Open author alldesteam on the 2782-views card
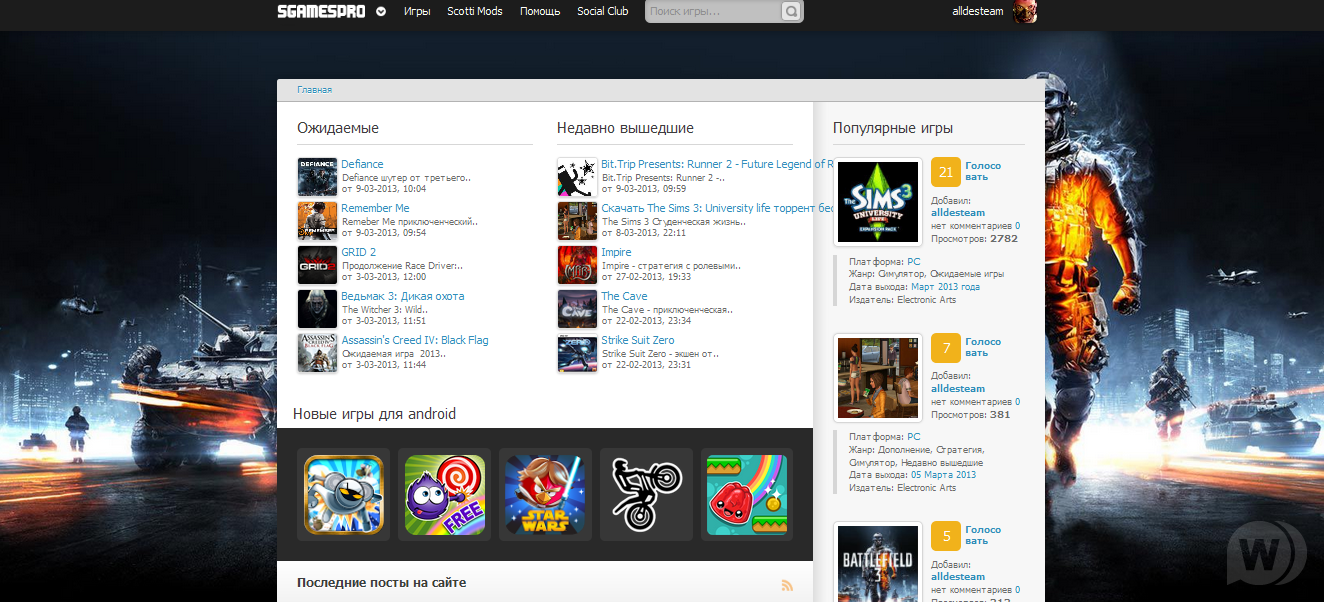 click(958, 212)
